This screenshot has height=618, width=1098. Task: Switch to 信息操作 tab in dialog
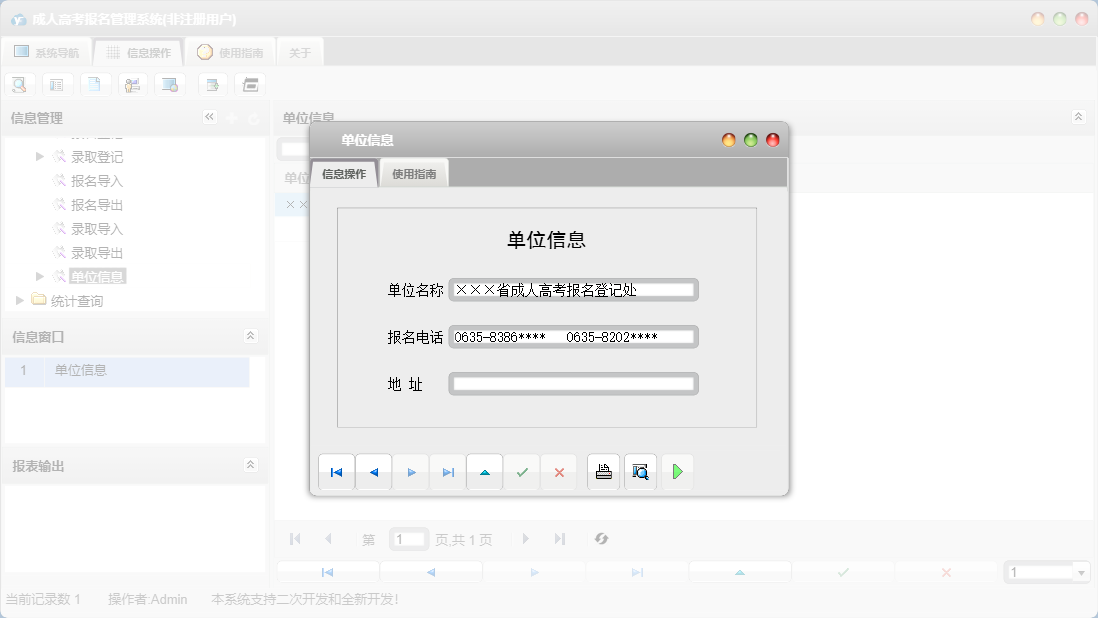(344, 174)
